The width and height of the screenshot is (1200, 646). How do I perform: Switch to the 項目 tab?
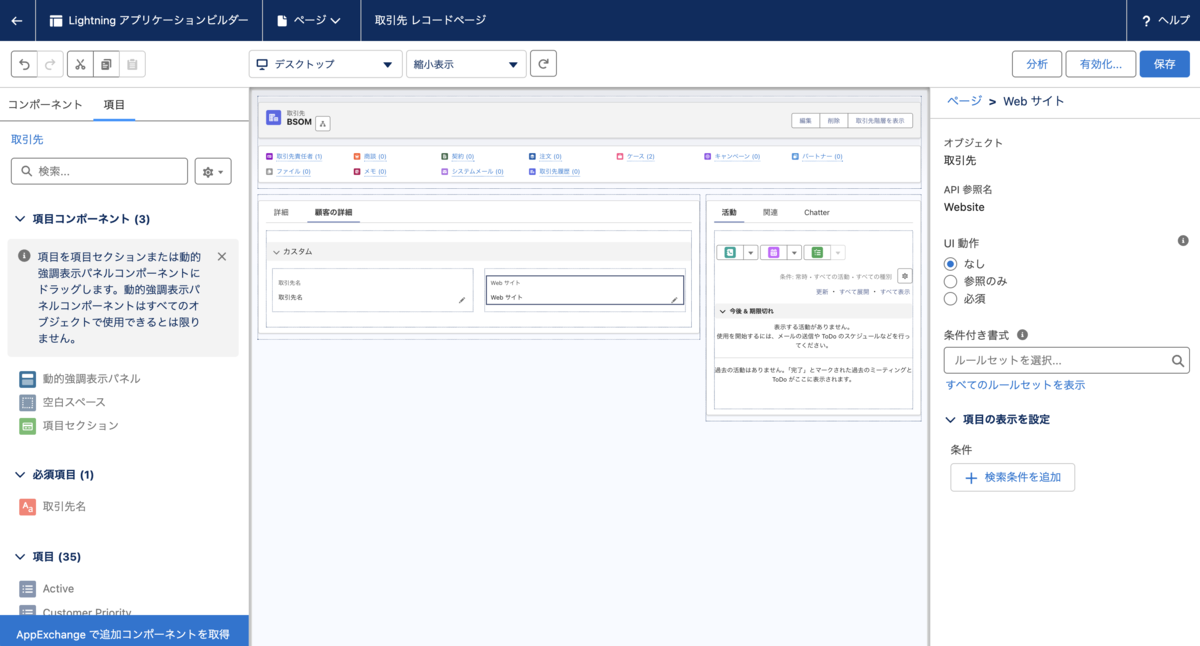click(114, 104)
